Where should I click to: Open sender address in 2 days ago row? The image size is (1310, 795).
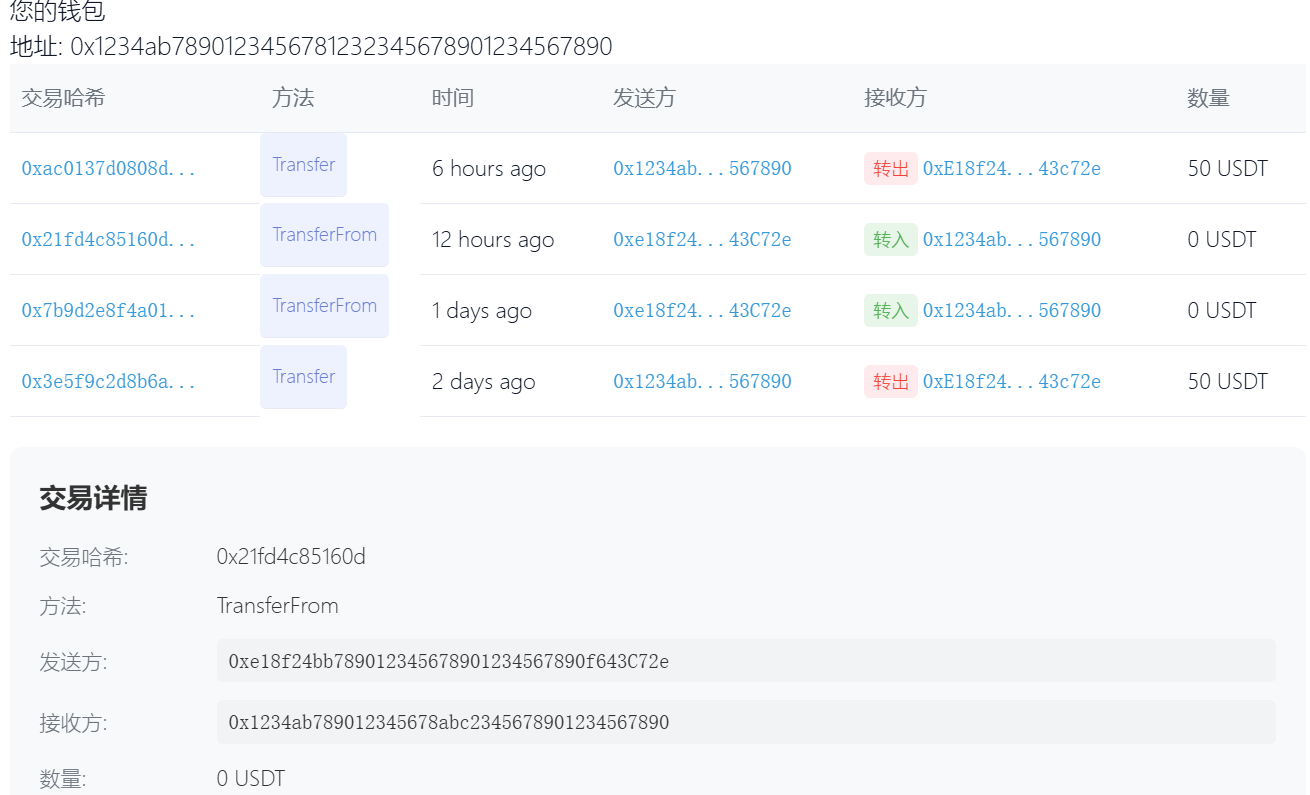pyautogui.click(x=702, y=381)
